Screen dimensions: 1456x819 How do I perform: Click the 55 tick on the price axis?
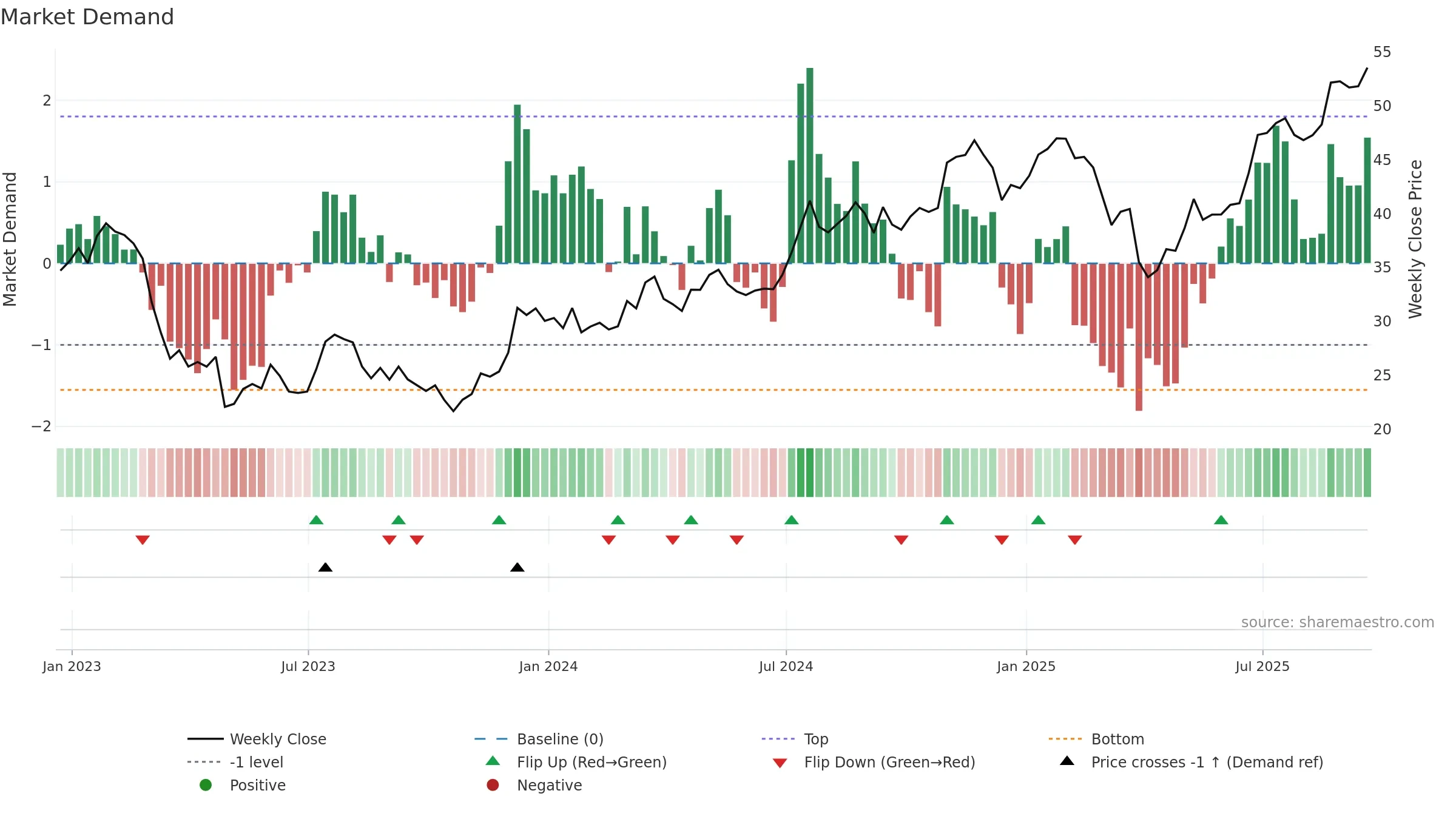pyautogui.click(x=1382, y=52)
